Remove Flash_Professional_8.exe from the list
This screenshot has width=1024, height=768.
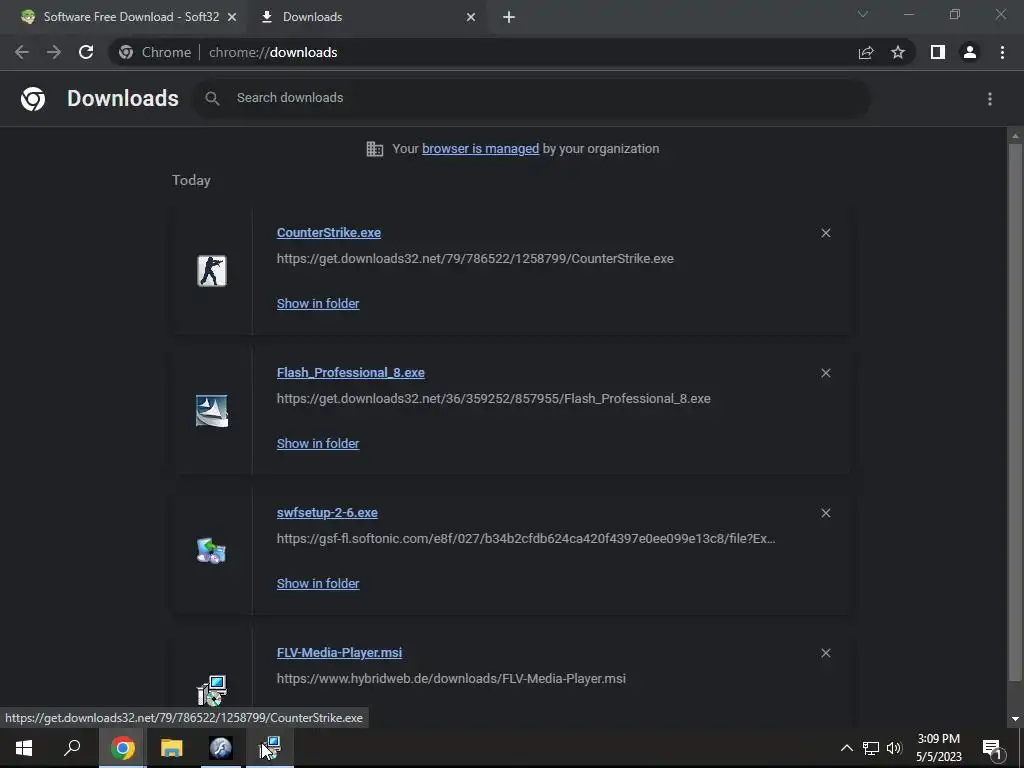pyautogui.click(x=825, y=373)
